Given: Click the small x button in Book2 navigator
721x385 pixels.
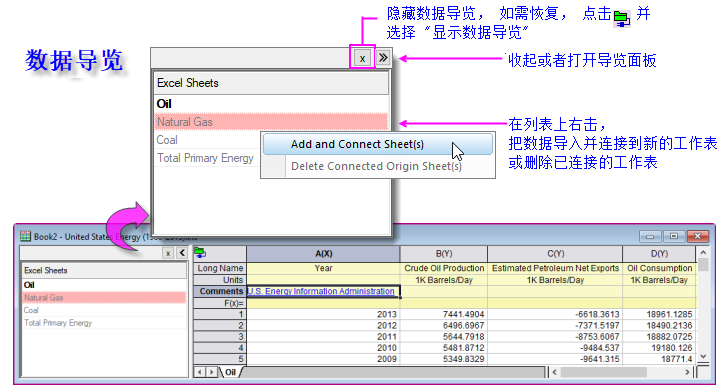Looking at the screenshot, I should 168,253.
